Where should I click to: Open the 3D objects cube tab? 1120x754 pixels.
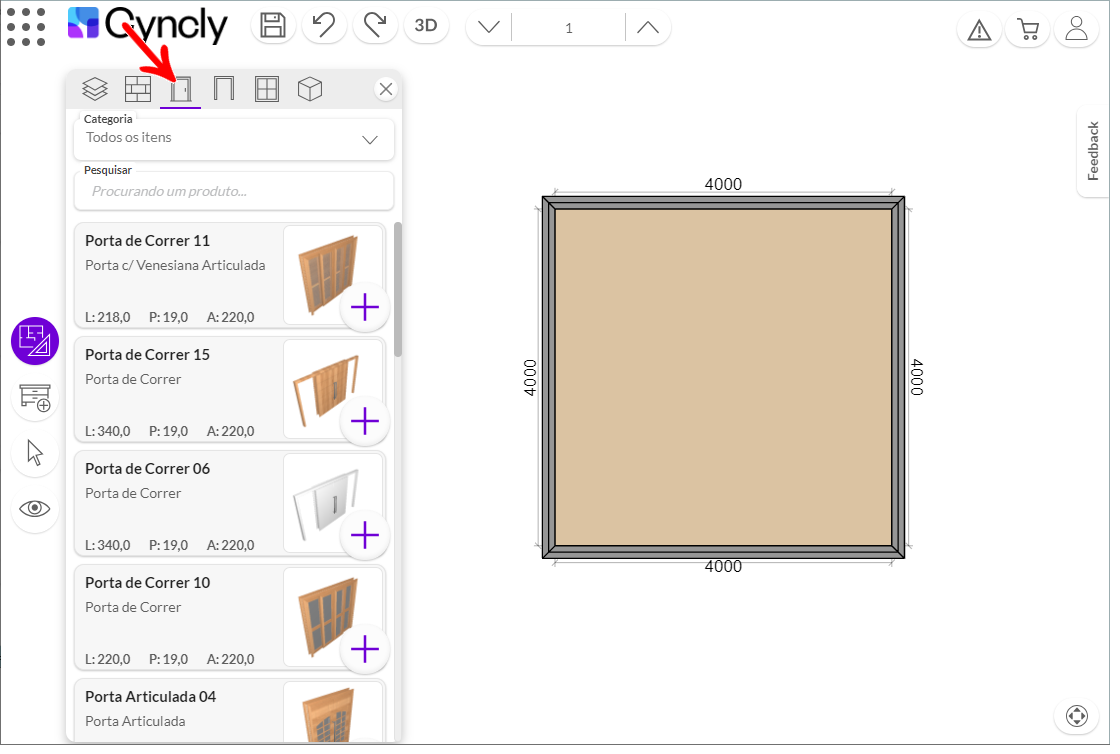310,89
